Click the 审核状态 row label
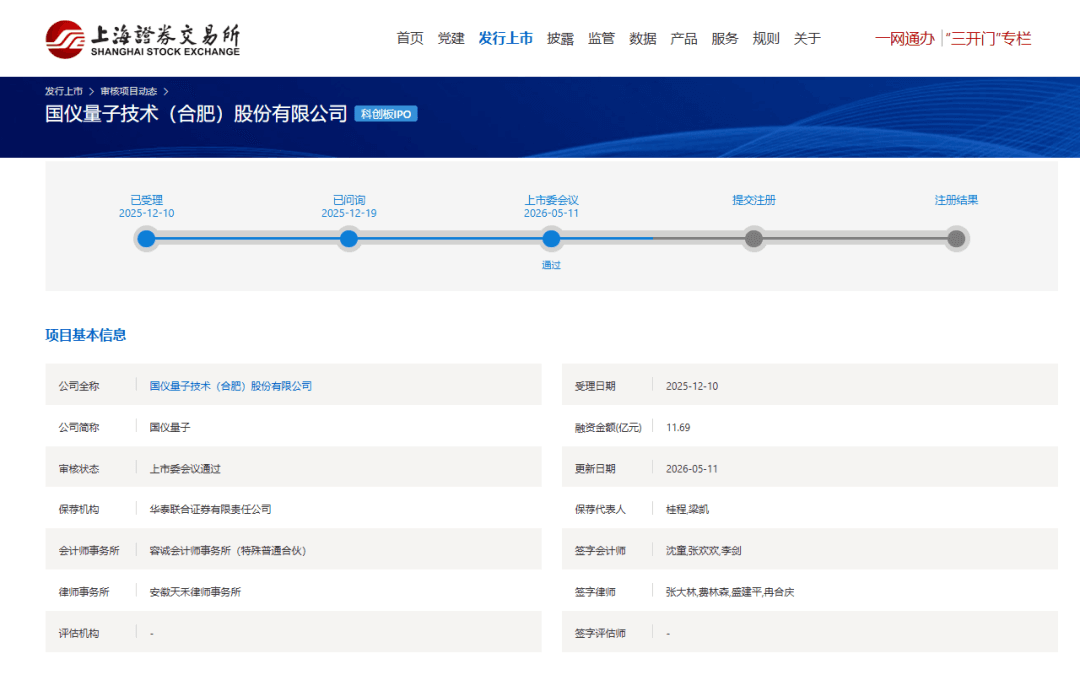This screenshot has width=1080, height=675. (79, 468)
